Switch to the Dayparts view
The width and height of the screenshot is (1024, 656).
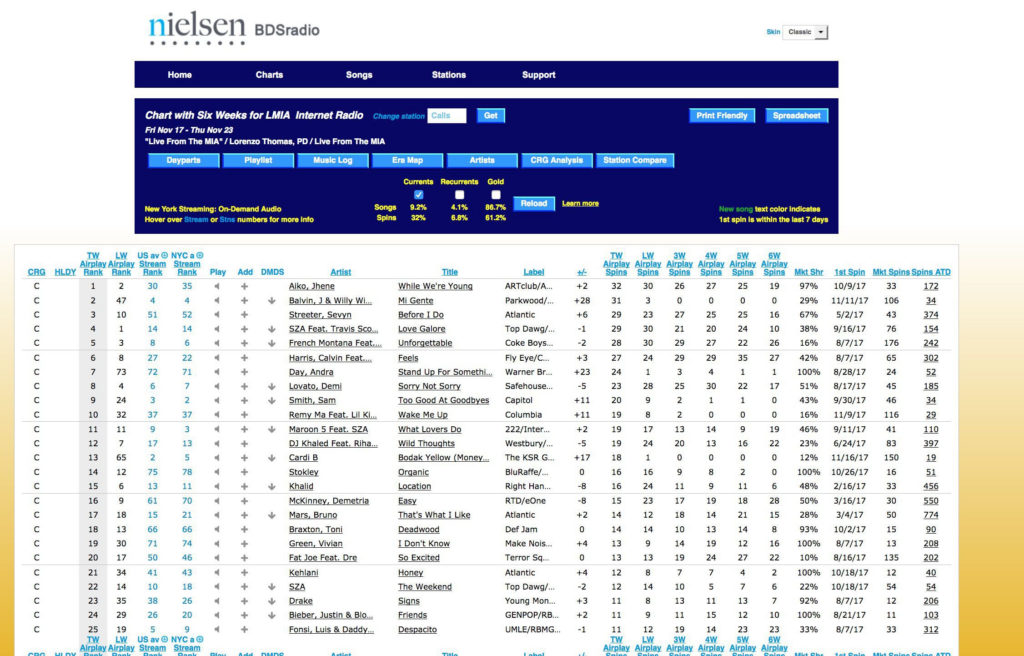[x=184, y=161]
